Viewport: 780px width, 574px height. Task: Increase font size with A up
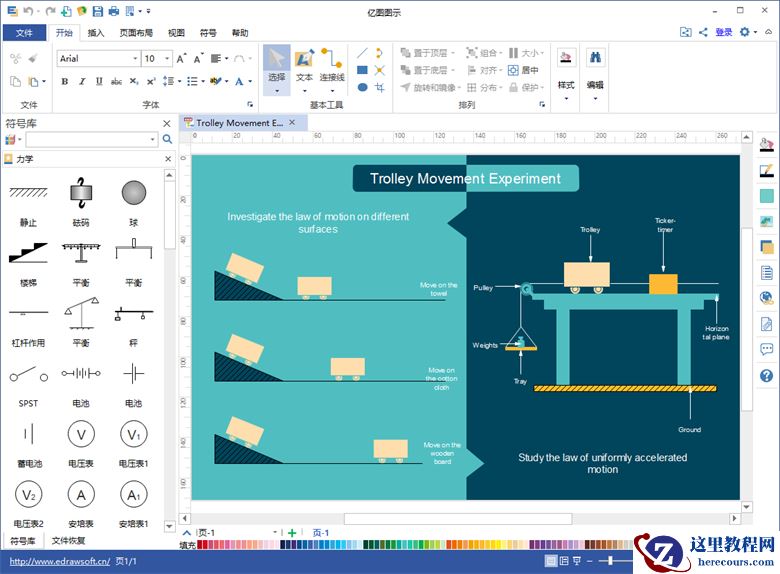182,58
